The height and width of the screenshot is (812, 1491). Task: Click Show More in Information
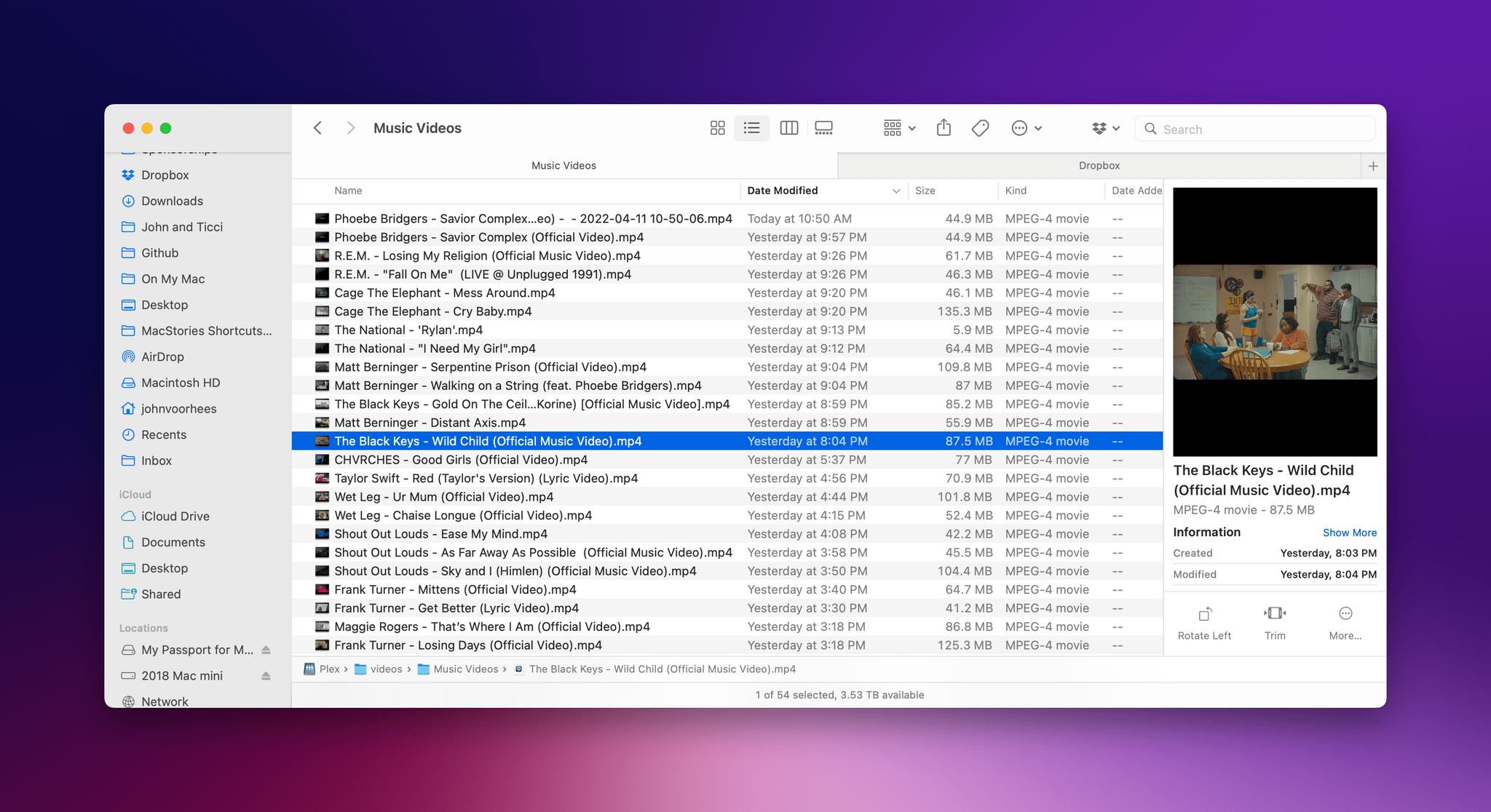click(1349, 533)
